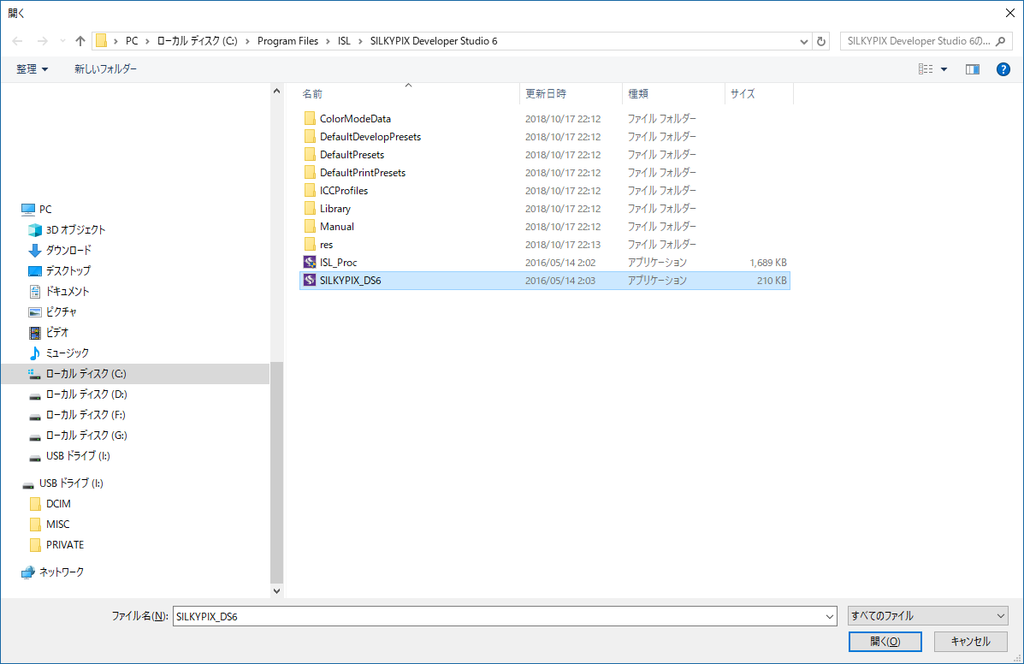The height and width of the screenshot is (664, 1024).
Task: Go back with the back arrow
Action: [18, 41]
